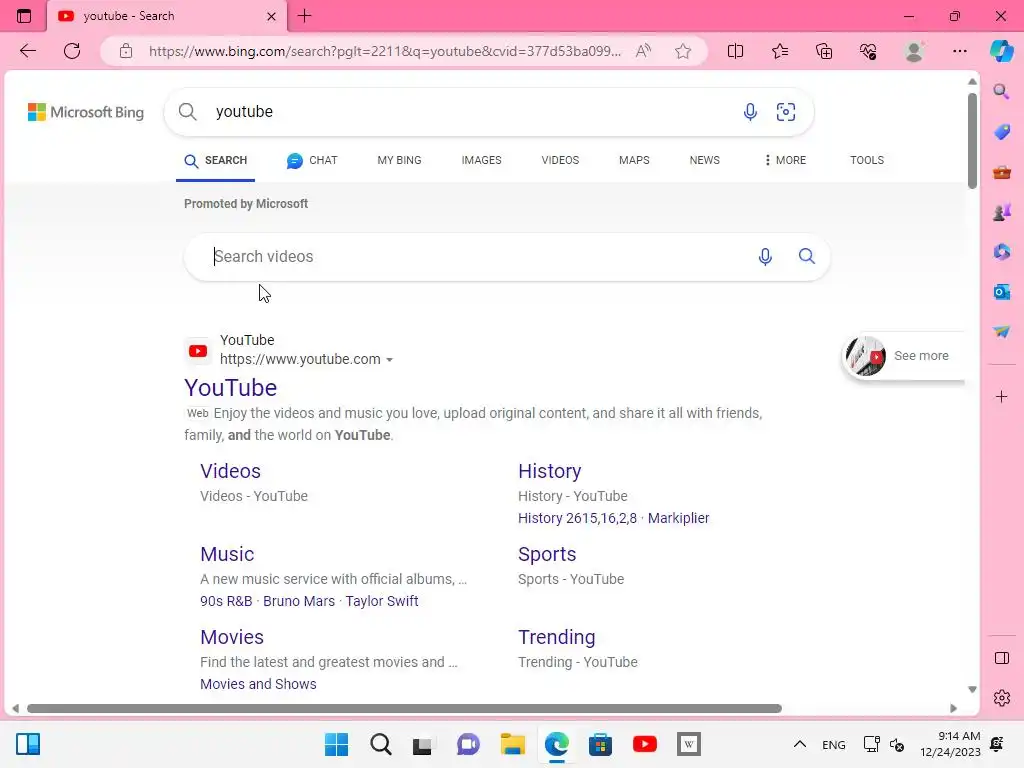The width and height of the screenshot is (1024, 768).
Task: Hide the sidebar panel icon
Action: tap(1002, 658)
